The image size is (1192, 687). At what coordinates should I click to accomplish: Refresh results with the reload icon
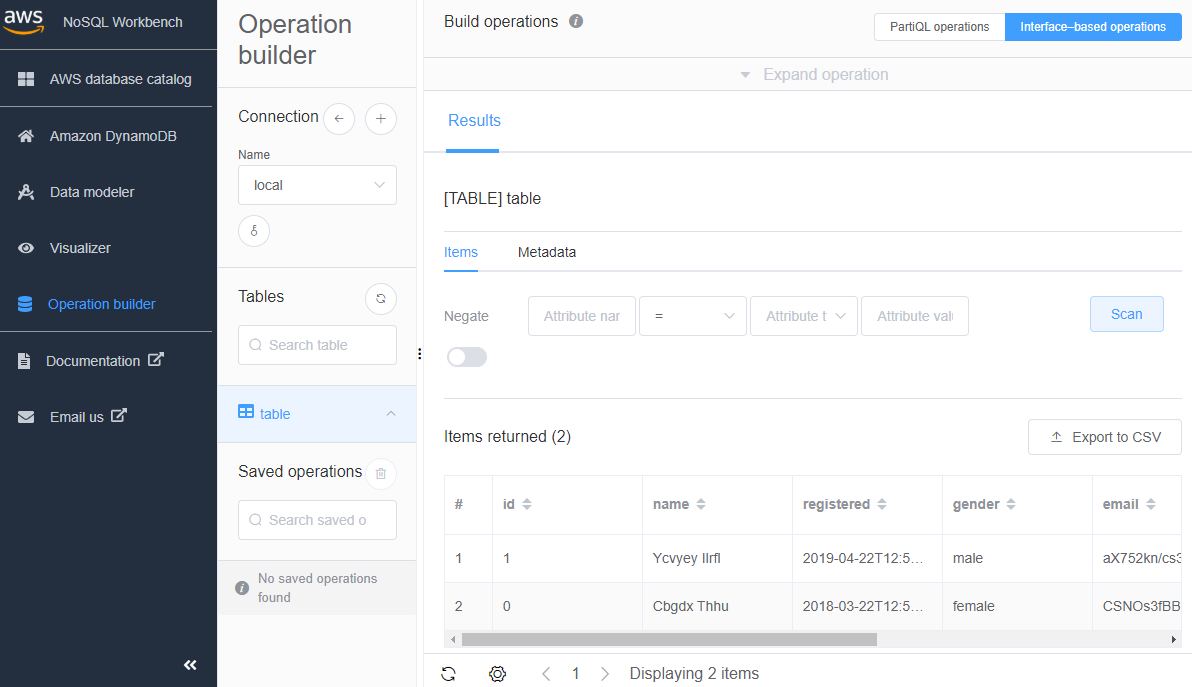[x=449, y=673]
